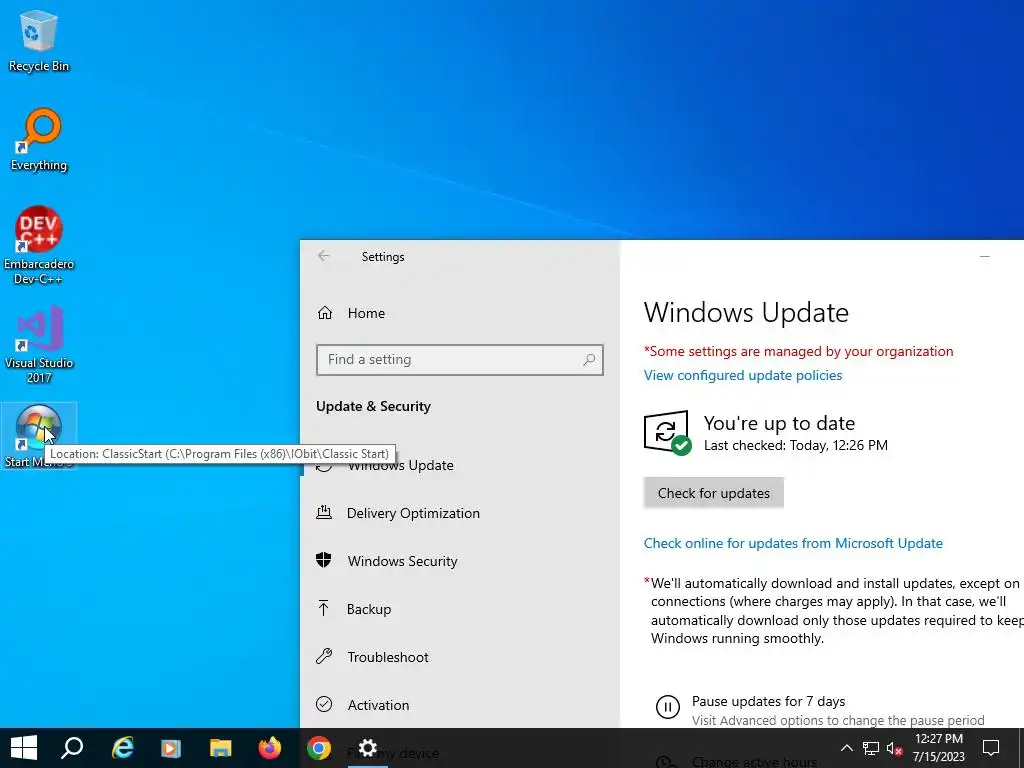
Task: Open View configured update policies link
Action: pyautogui.click(x=743, y=375)
